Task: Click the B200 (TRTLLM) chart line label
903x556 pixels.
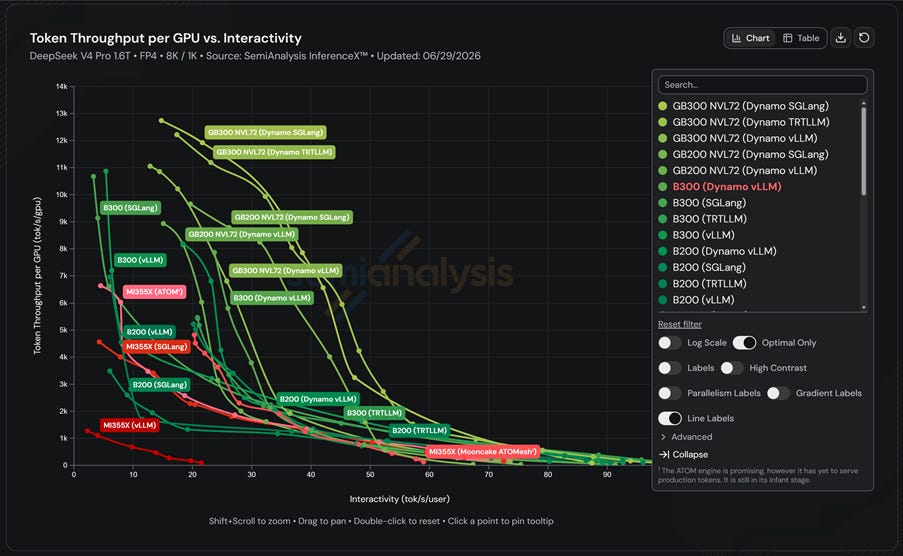Action: (x=419, y=431)
